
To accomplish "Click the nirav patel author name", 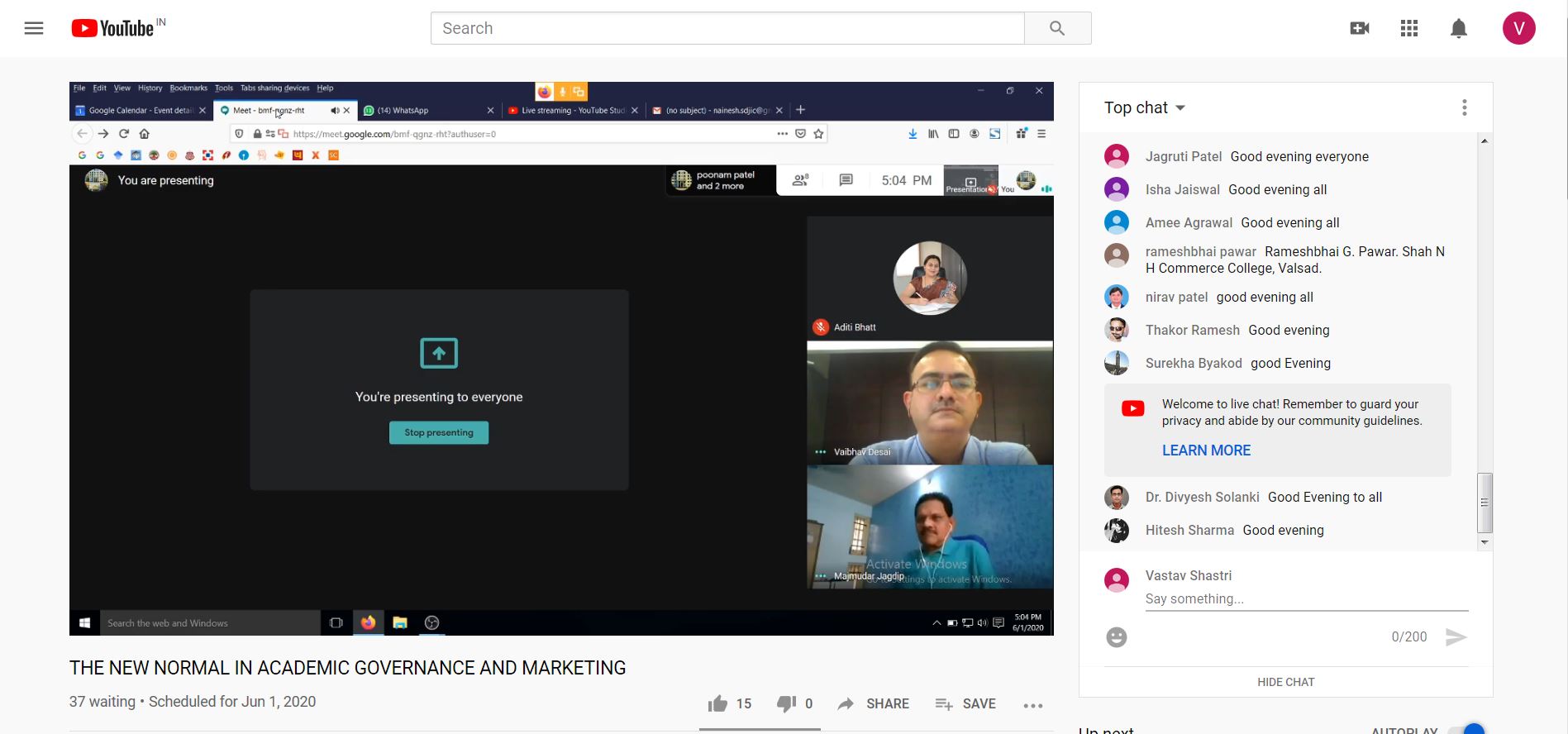I will coord(1176,297).
